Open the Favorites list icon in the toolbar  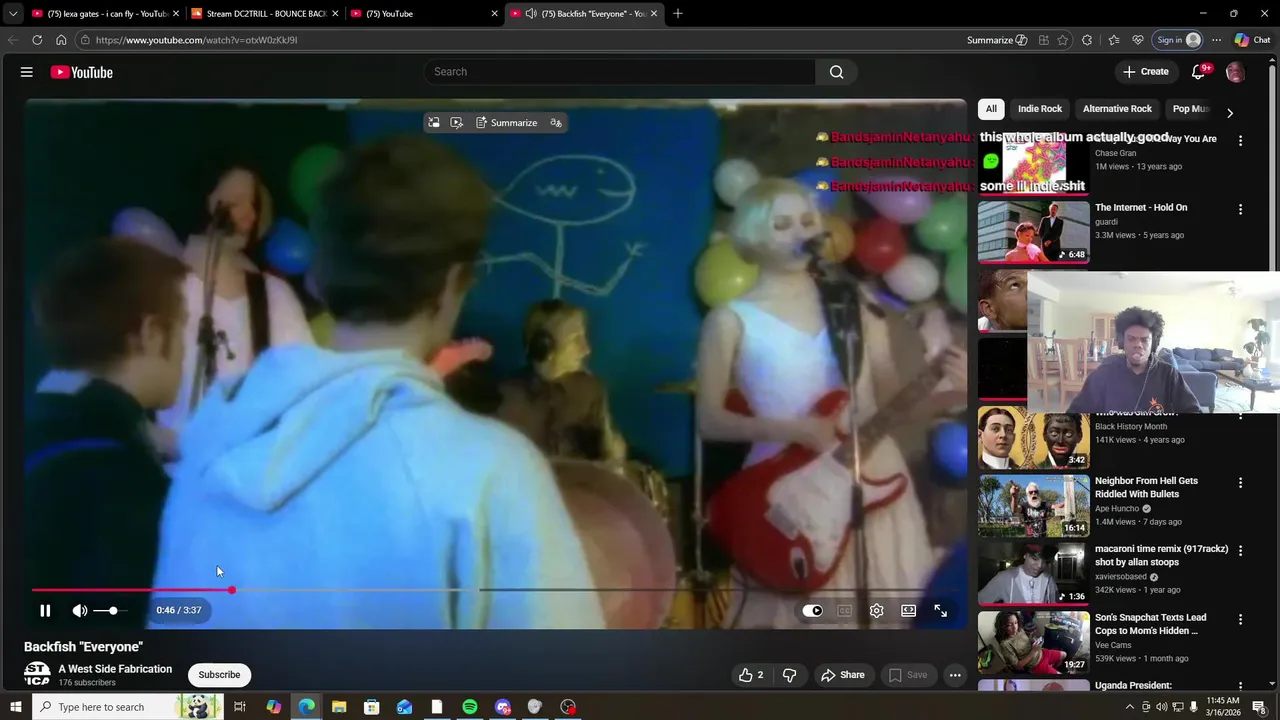(x=1114, y=40)
